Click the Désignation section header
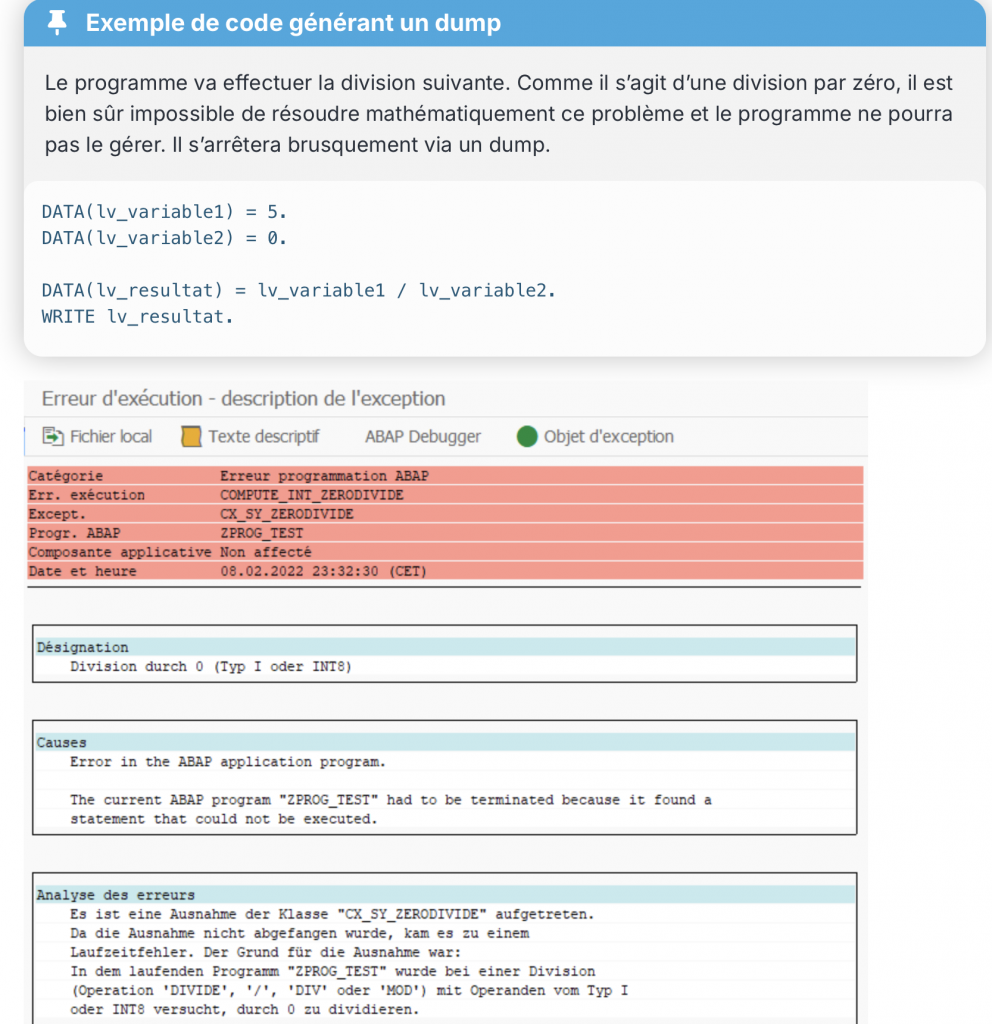This screenshot has width=992, height=1024. click(82, 647)
